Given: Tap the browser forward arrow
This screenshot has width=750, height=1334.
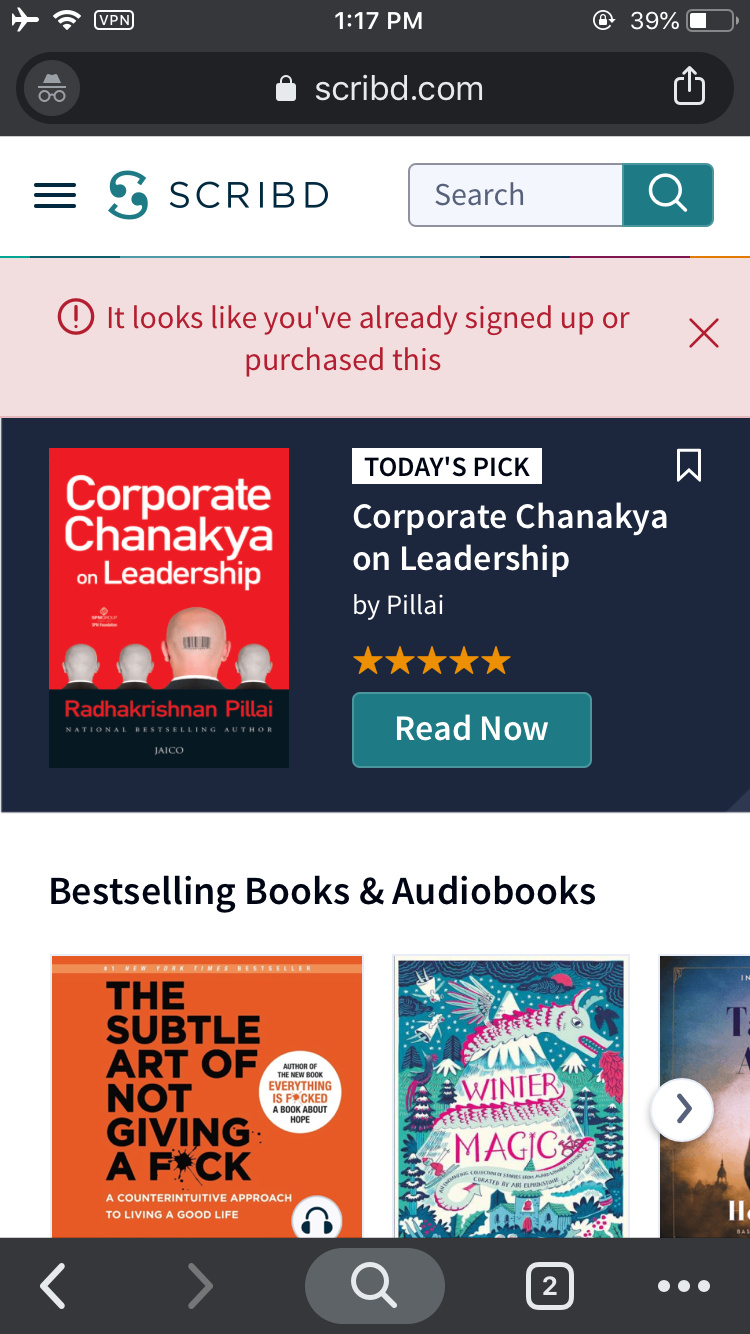Looking at the screenshot, I should pos(200,1286).
